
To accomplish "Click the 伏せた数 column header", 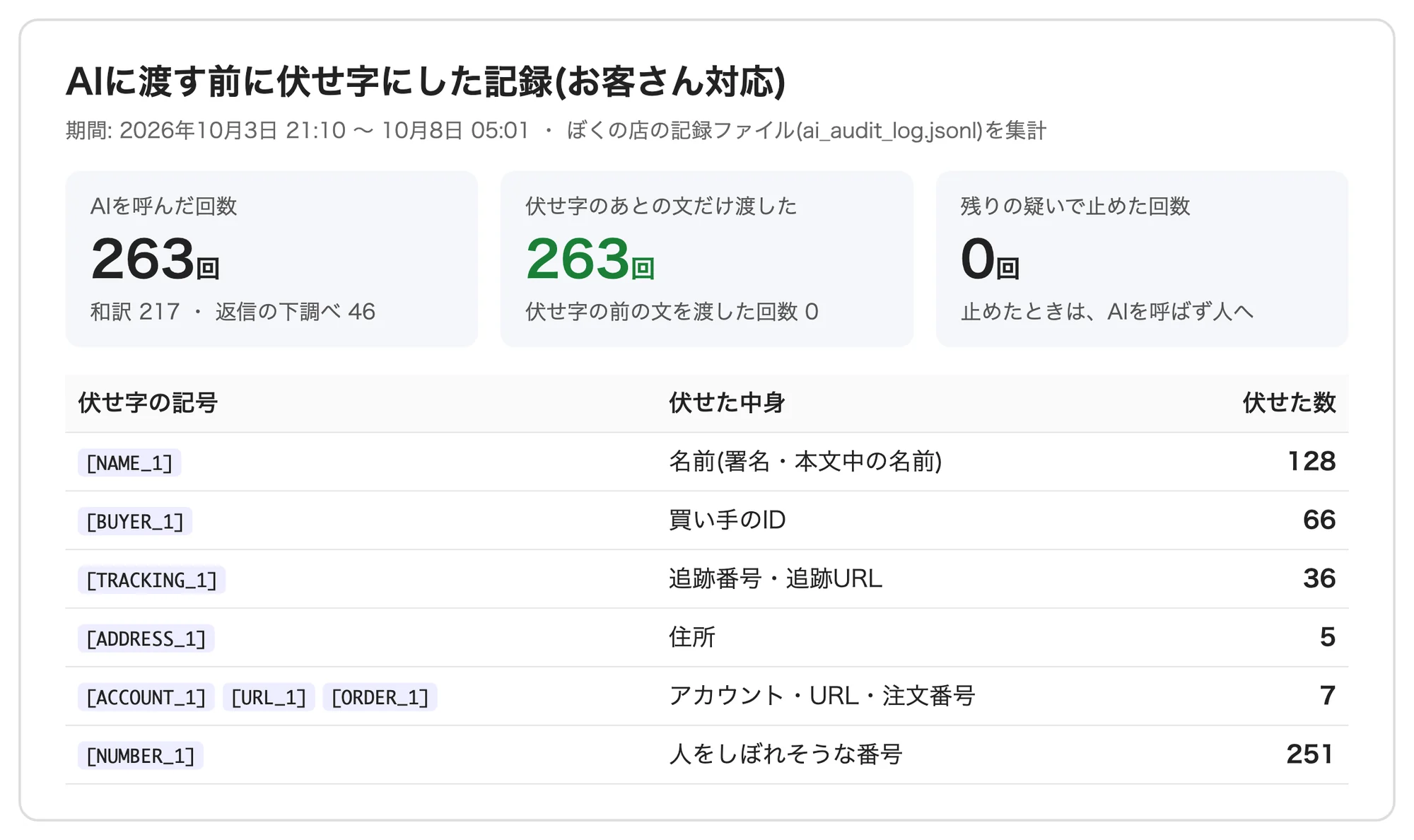I will point(1290,403).
